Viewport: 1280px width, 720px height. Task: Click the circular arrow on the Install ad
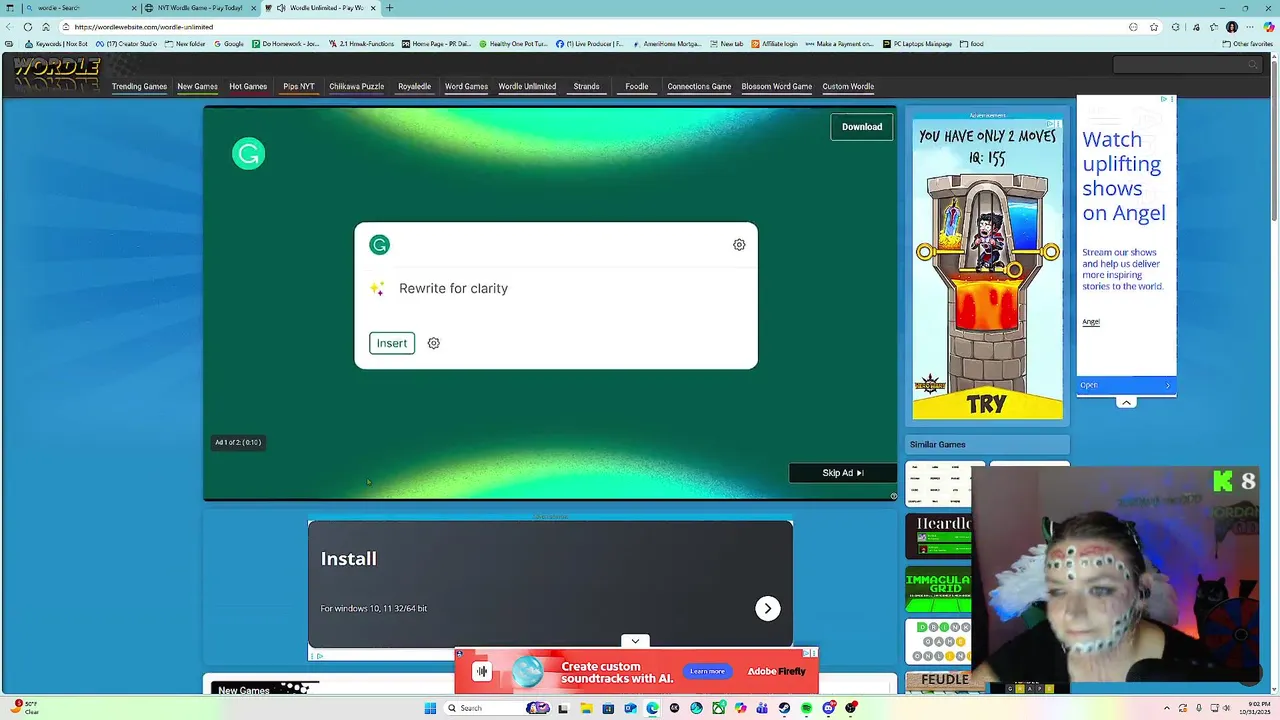(x=767, y=608)
